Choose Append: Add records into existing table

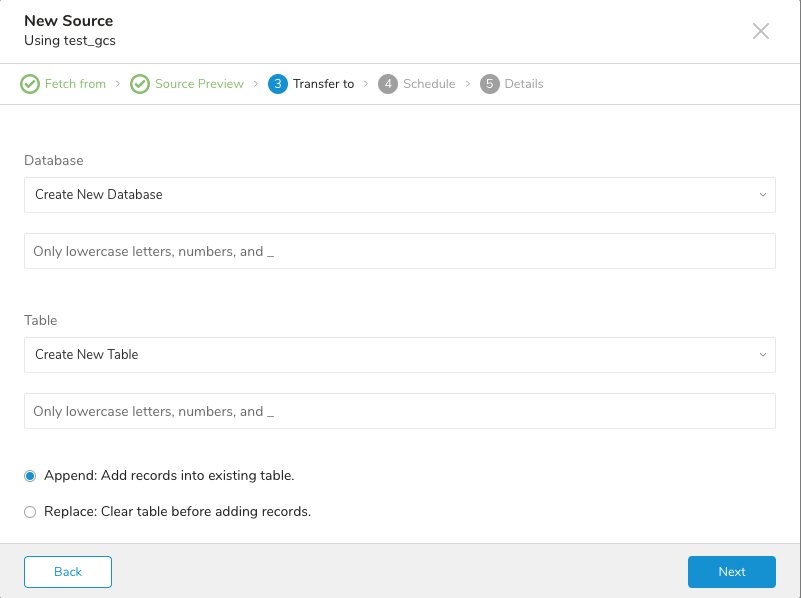click(169, 475)
